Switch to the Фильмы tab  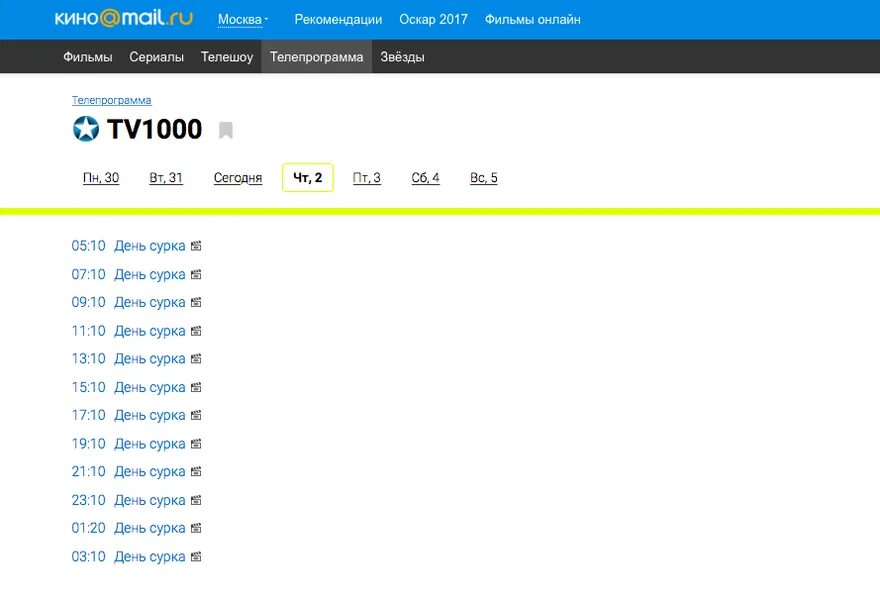tap(88, 57)
